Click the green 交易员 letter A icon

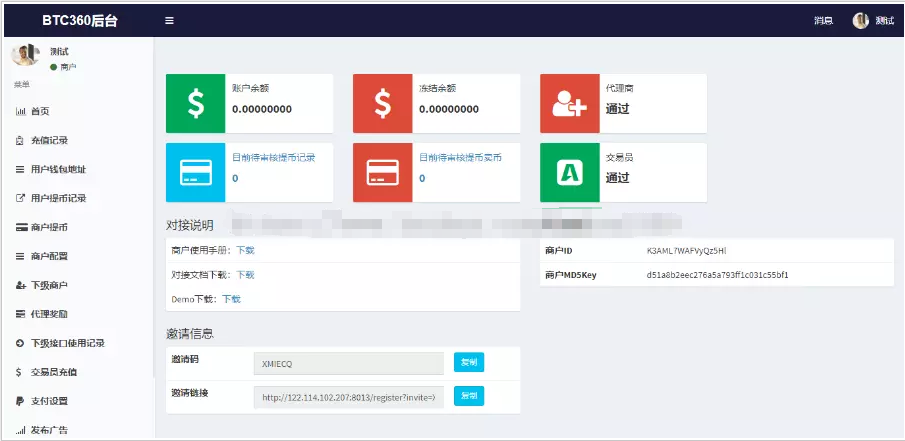[x=570, y=172]
